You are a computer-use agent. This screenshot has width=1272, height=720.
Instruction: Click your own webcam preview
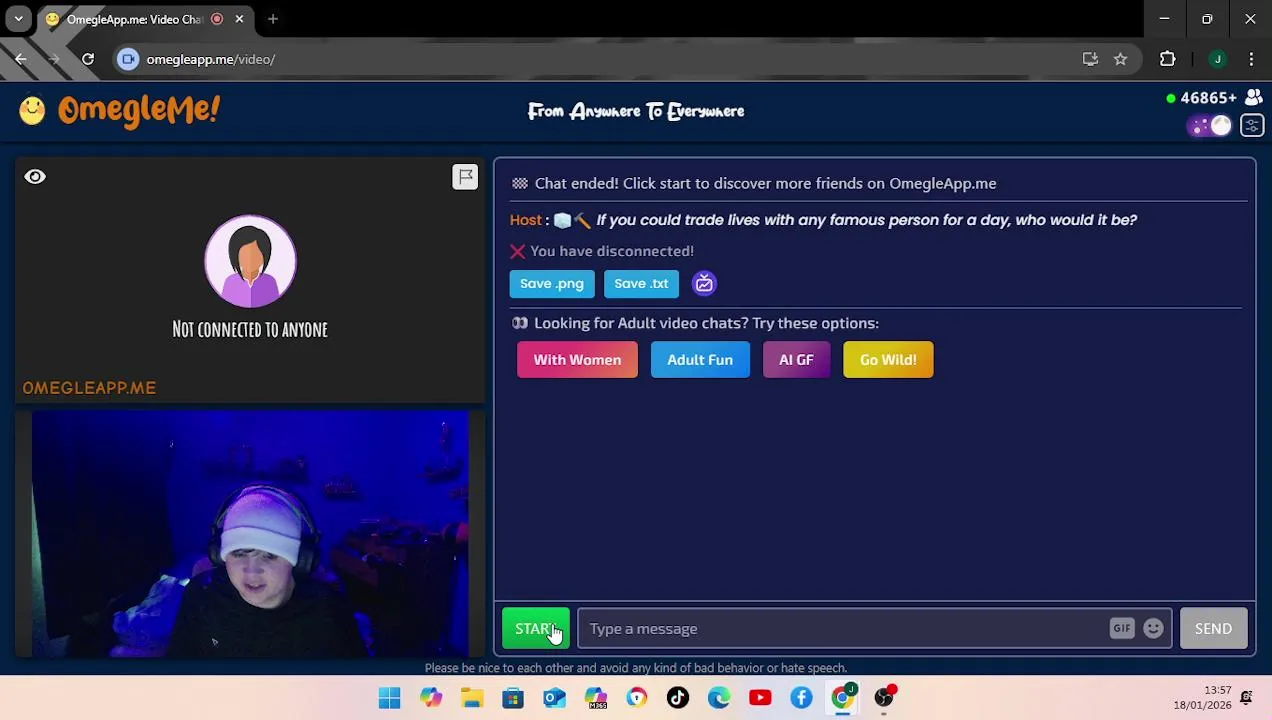[x=250, y=534]
